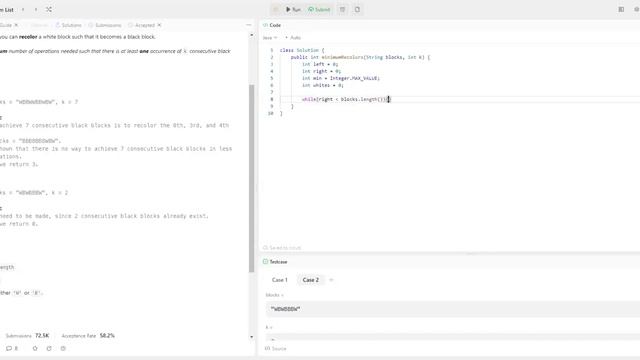Viewport: 640px width, 360px height.
Task: Click the description panel scrollbar thumb
Action: pyautogui.click(x=251, y=178)
